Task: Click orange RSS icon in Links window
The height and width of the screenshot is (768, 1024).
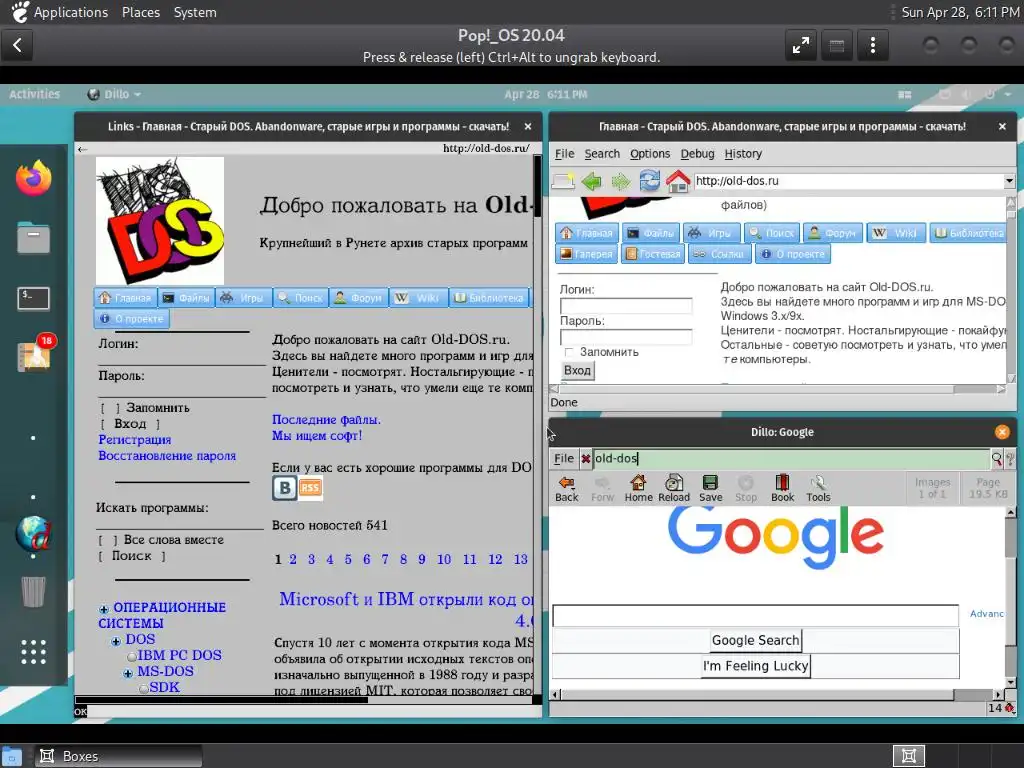Action: pos(310,488)
